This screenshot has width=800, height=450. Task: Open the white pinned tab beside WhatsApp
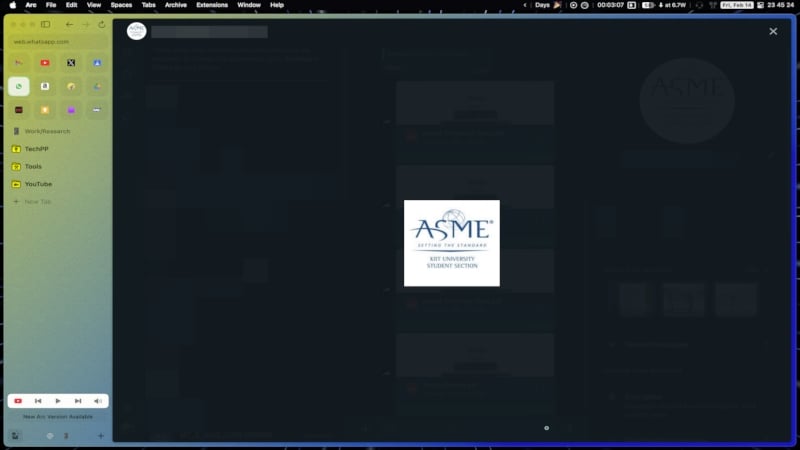coord(45,86)
